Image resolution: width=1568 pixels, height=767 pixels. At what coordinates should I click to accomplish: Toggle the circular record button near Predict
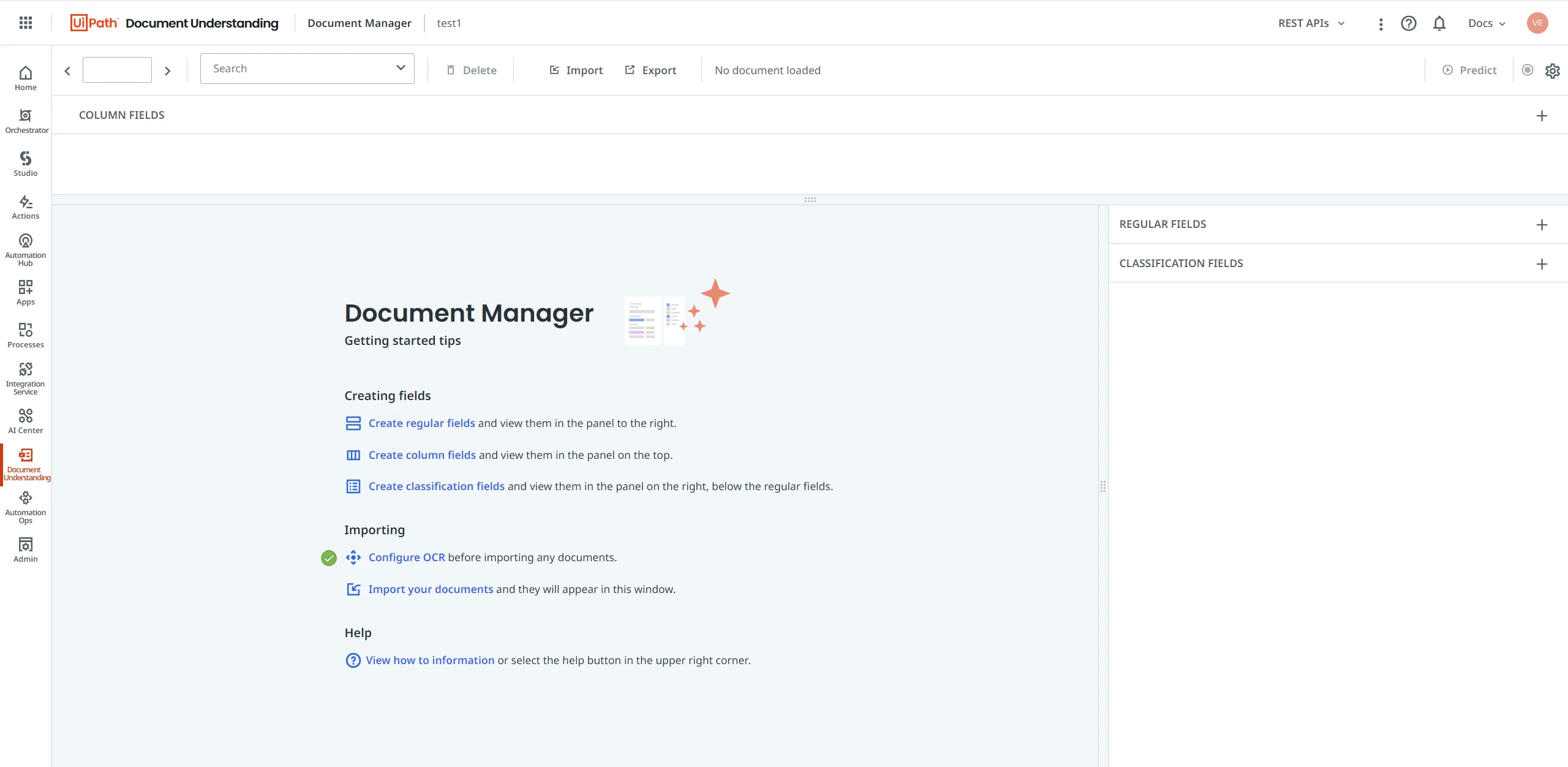click(x=1528, y=70)
